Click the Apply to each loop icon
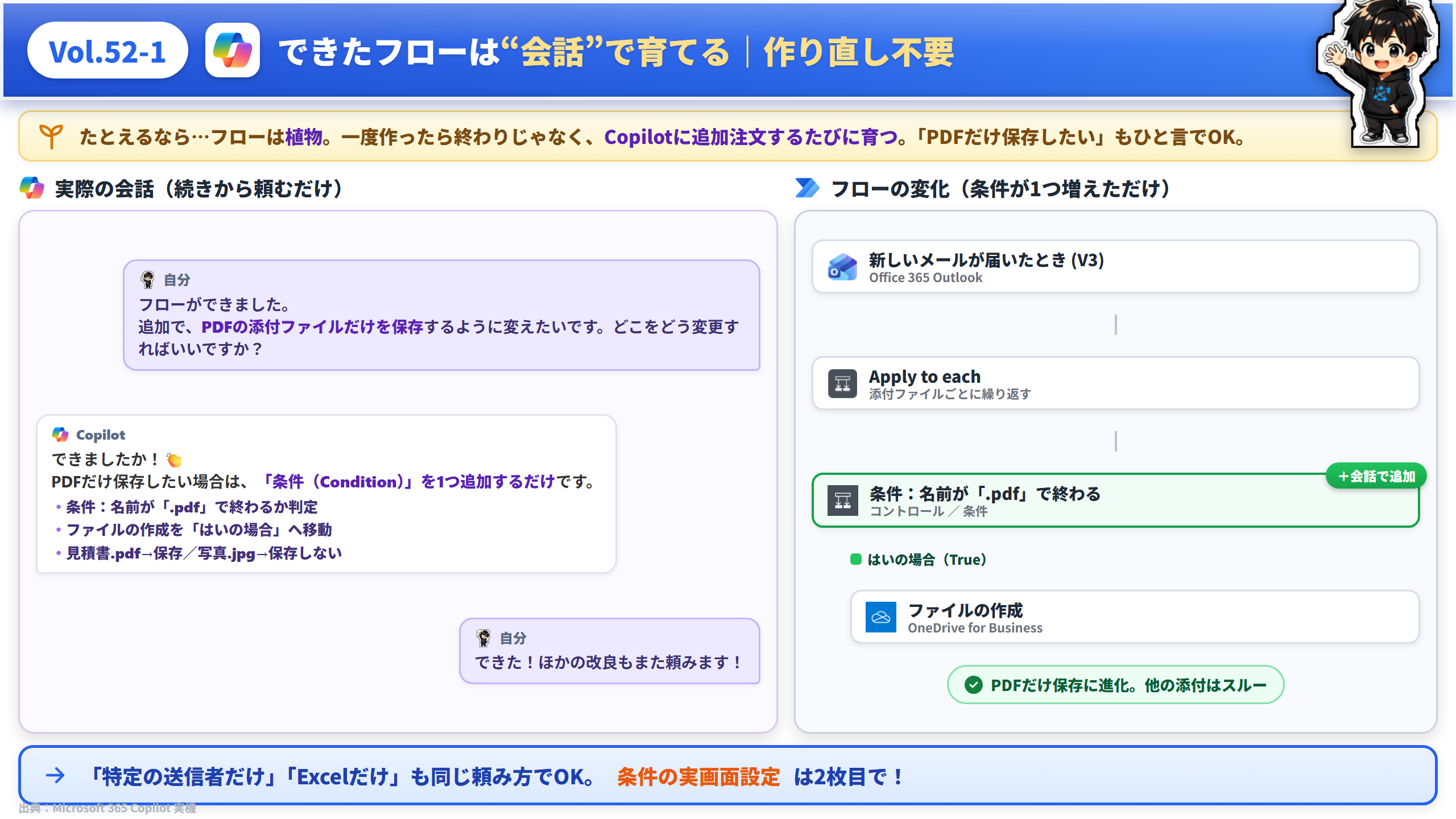The image size is (1456, 819). coord(842,384)
